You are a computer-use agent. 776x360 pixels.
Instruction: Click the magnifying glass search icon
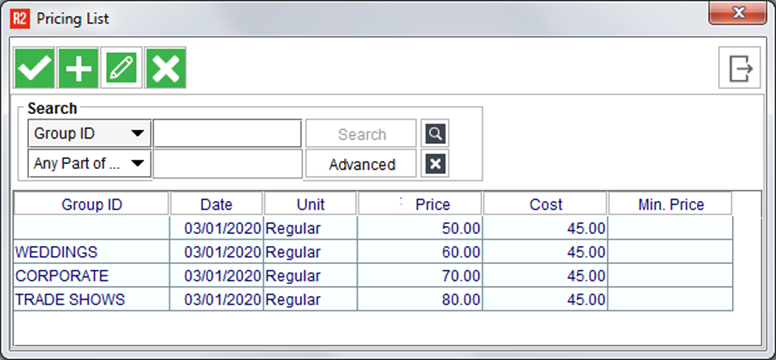coord(435,134)
